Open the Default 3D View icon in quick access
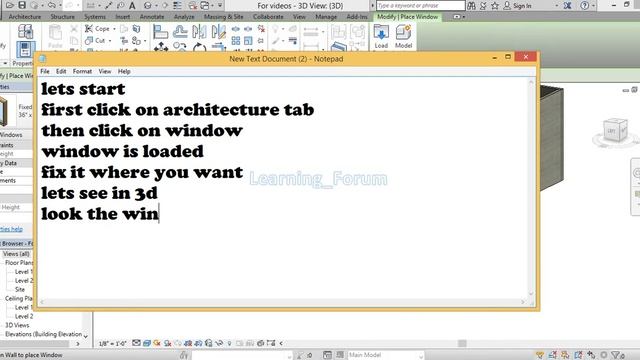The width and height of the screenshot is (640, 360). pyautogui.click(x=148, y=5)
